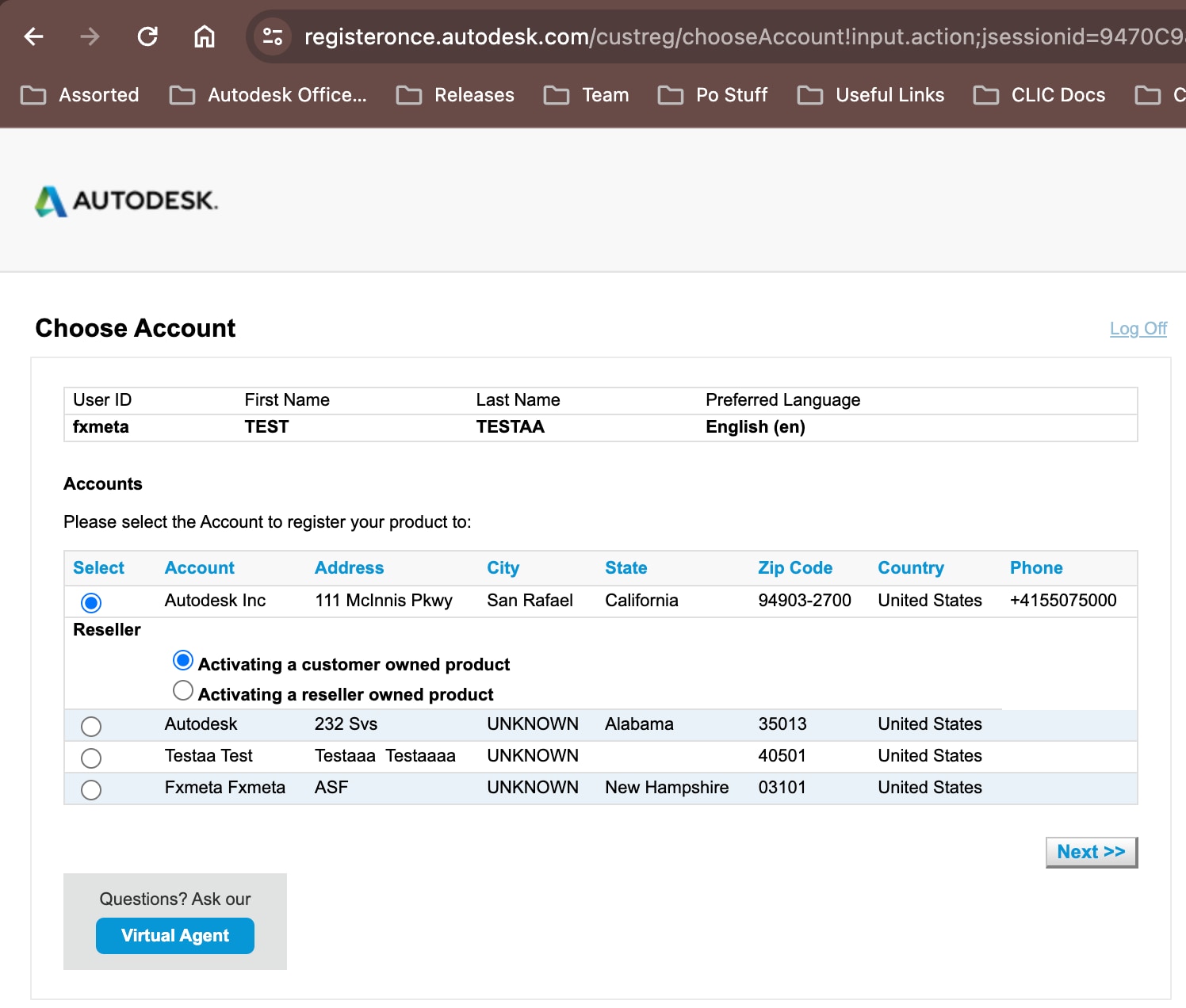1186x1008 pixels.
Task: Open site information icon in address bar
Action: [x=273, y=36]
